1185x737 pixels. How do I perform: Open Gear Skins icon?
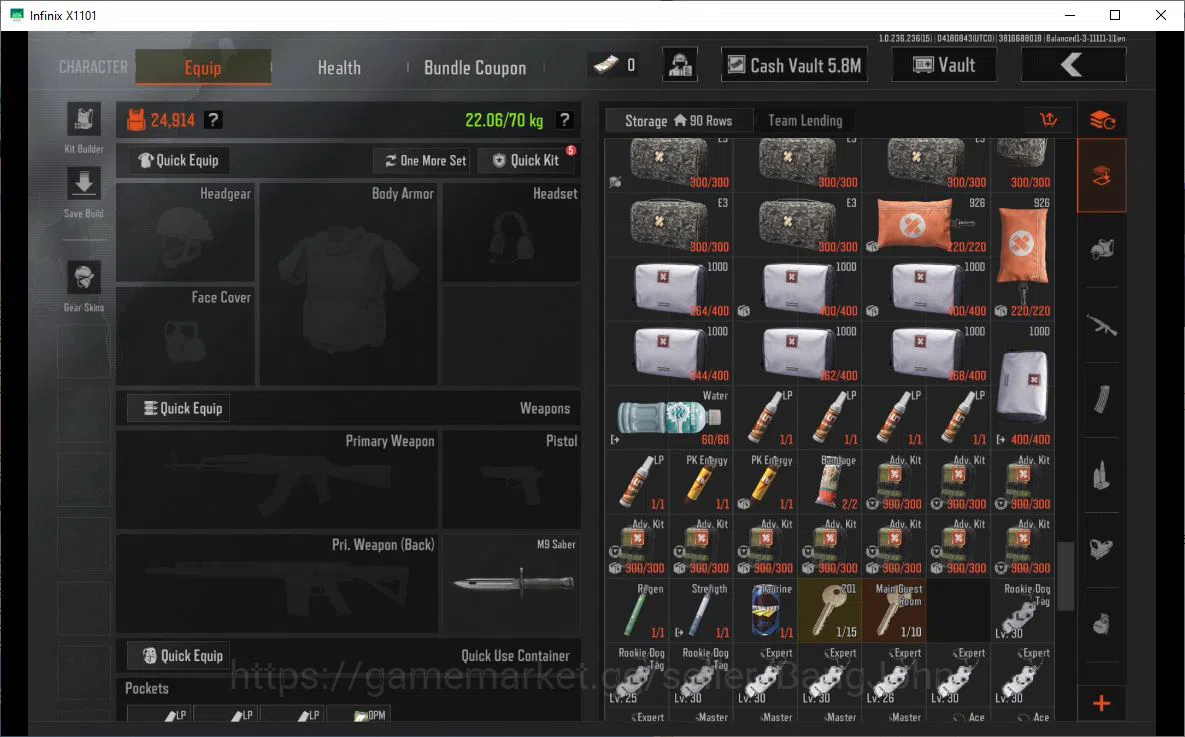pos(84,278)
